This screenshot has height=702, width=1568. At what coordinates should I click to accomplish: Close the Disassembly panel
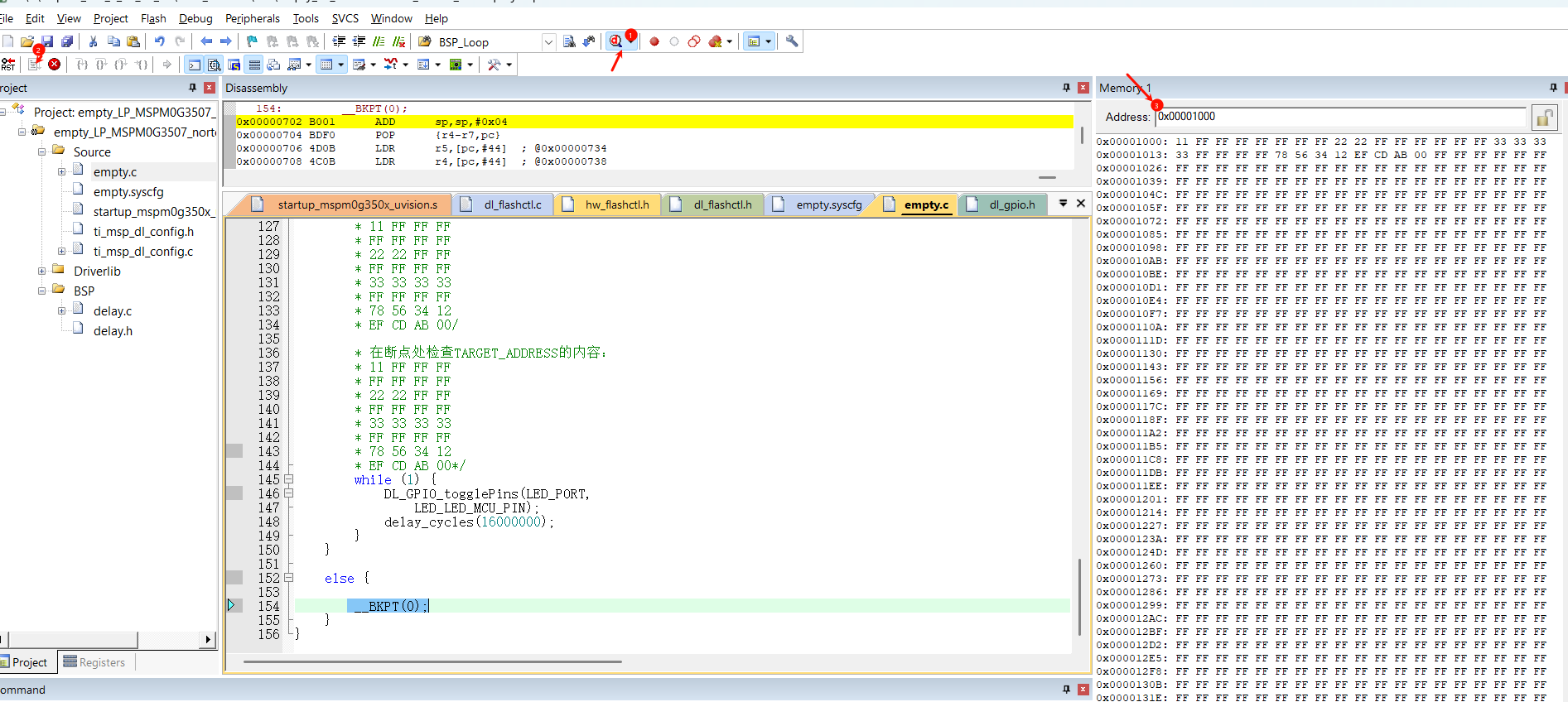pyautogui.click(x=1083, y=88)
